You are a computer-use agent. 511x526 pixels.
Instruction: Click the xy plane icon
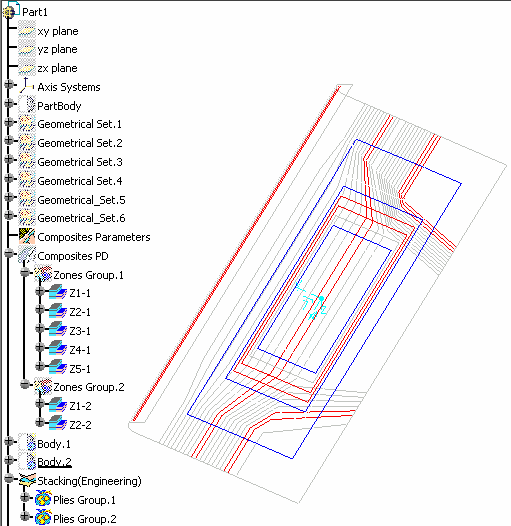click(27, 31)
